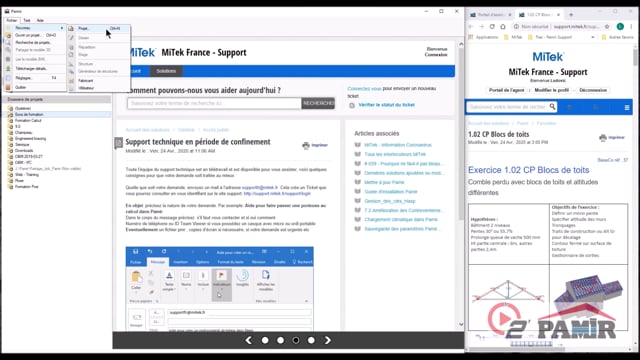Image resolution: width=640 pixels, height=360 pixels.
Task: Switch to the first browser tab
Action: tap(490, 15)
